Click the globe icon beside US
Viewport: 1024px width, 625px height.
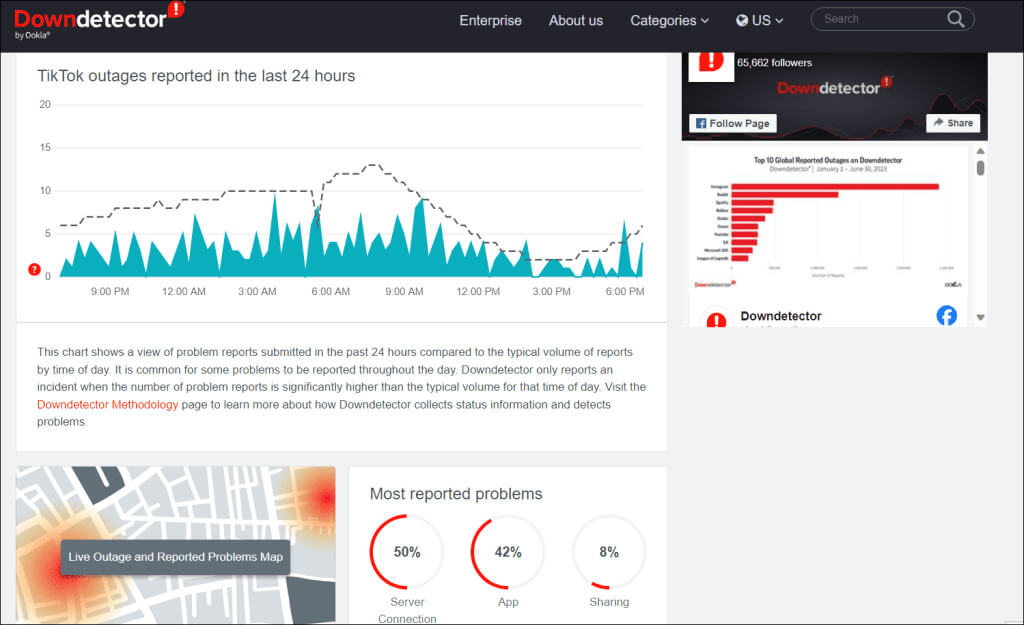coord(742,20)
